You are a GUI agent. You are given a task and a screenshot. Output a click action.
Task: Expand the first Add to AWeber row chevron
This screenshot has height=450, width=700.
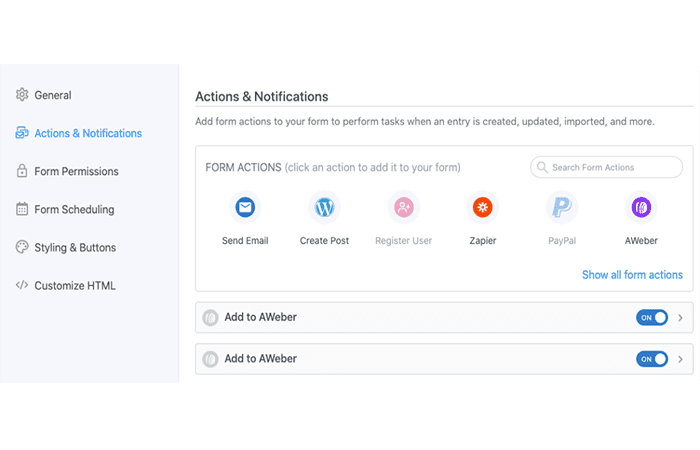point(680,318)
